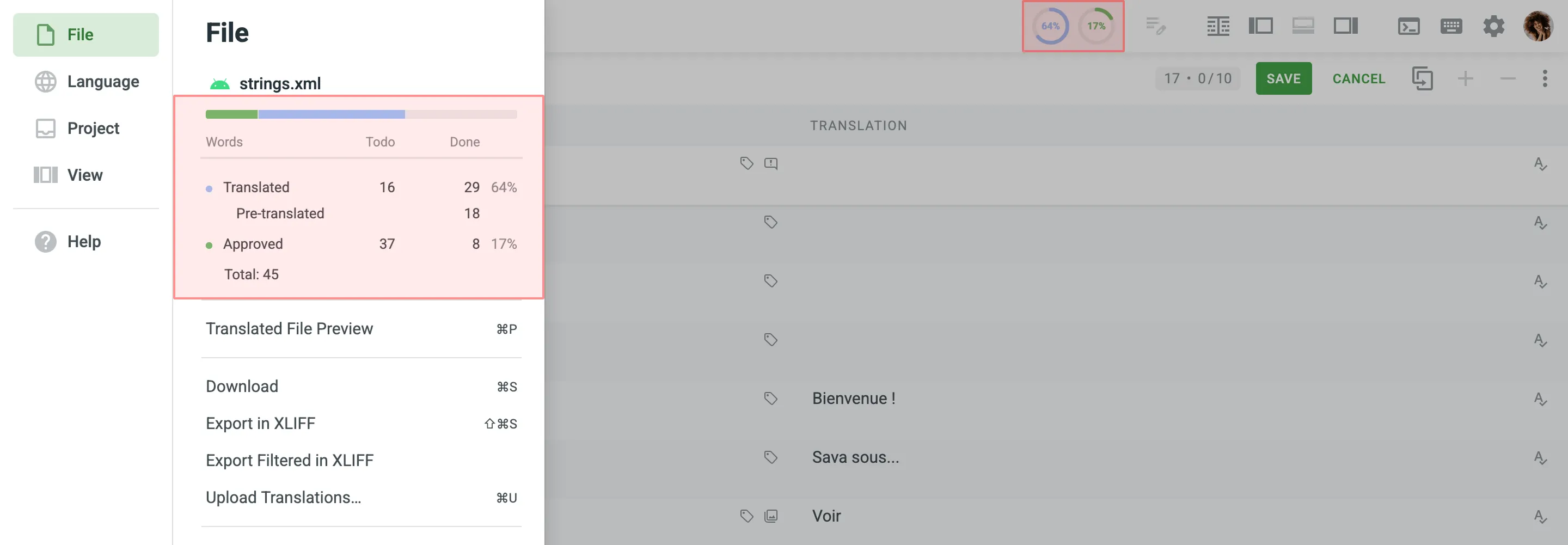Image resolution: width=1568 pixels, height=545 pixels.
Task: Click the duplicate strings toggle icon
Action: pyautogui.click(x=1423, y=78)
